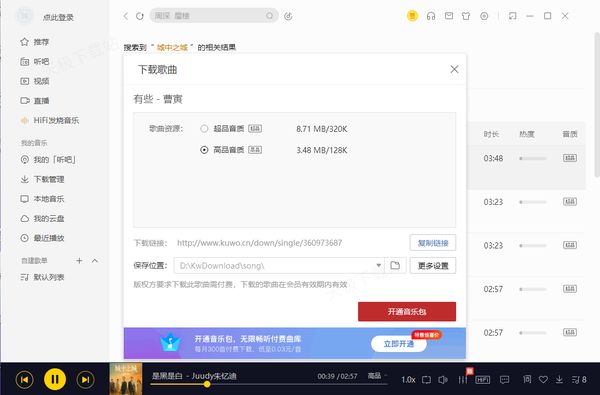
Task: Click the search magnifier icon
Action: tap(270, 16)
